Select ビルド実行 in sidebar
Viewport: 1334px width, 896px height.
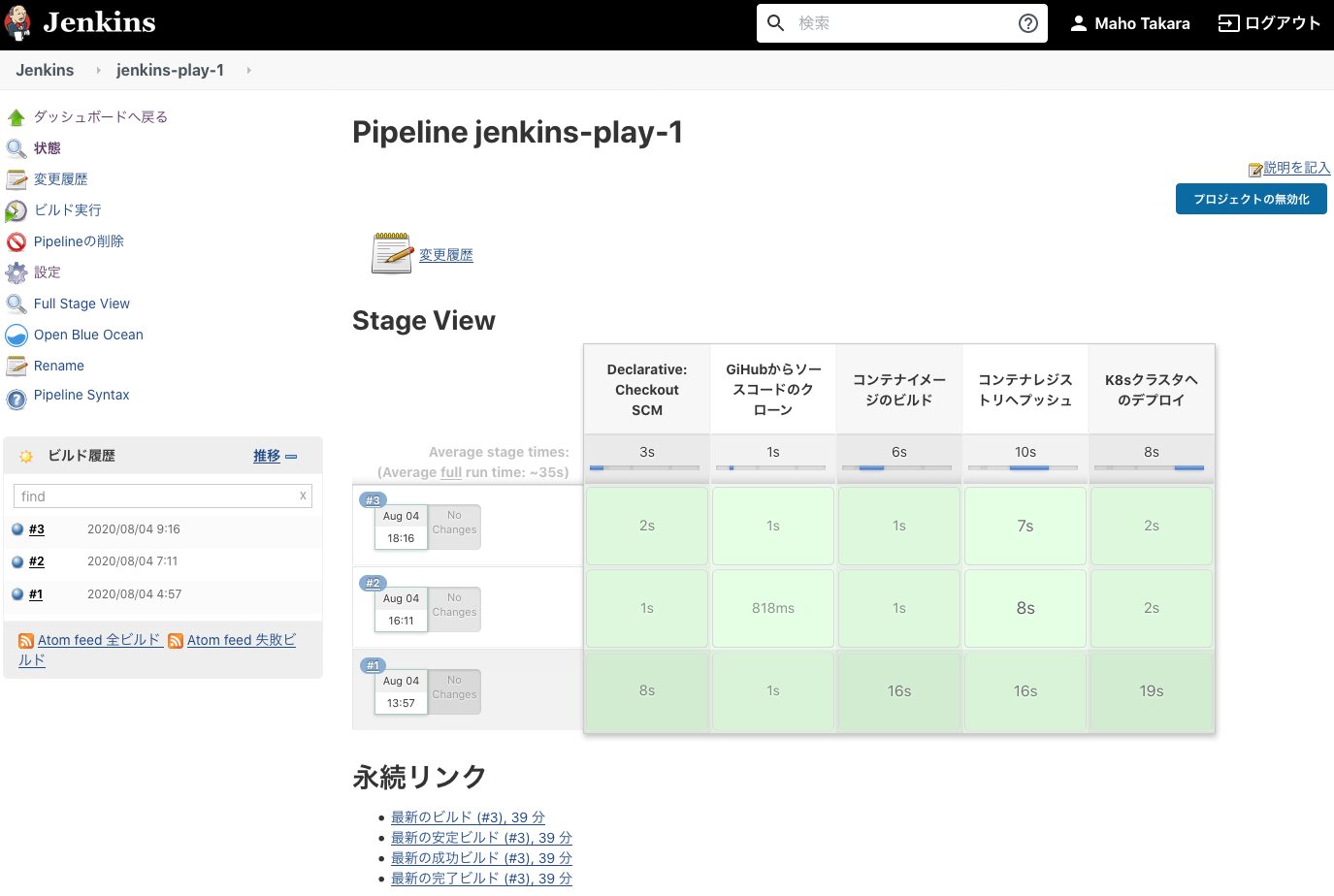(x=68, y=209)
